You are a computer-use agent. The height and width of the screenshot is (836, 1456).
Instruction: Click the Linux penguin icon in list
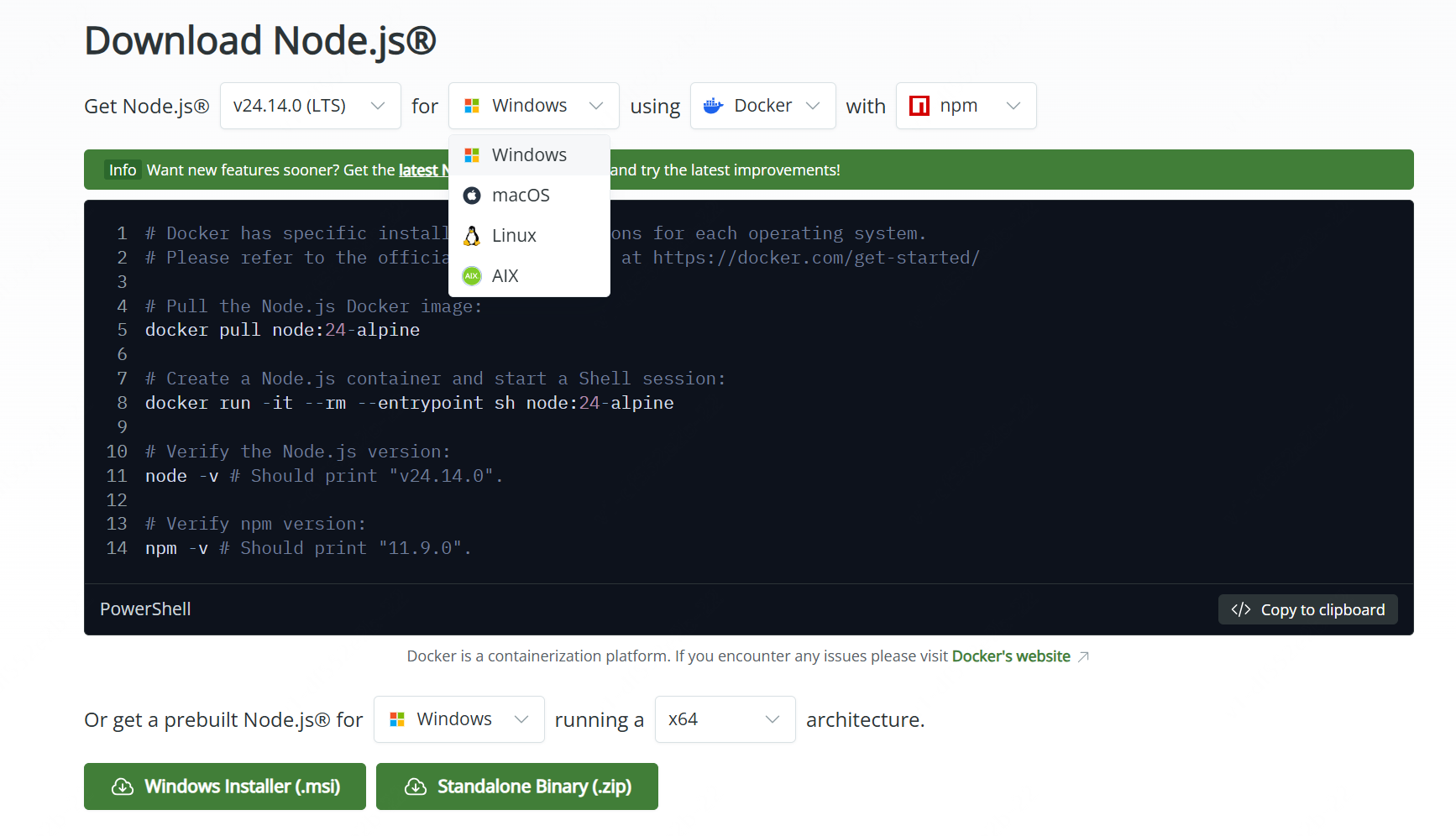[x=472, y=236]
